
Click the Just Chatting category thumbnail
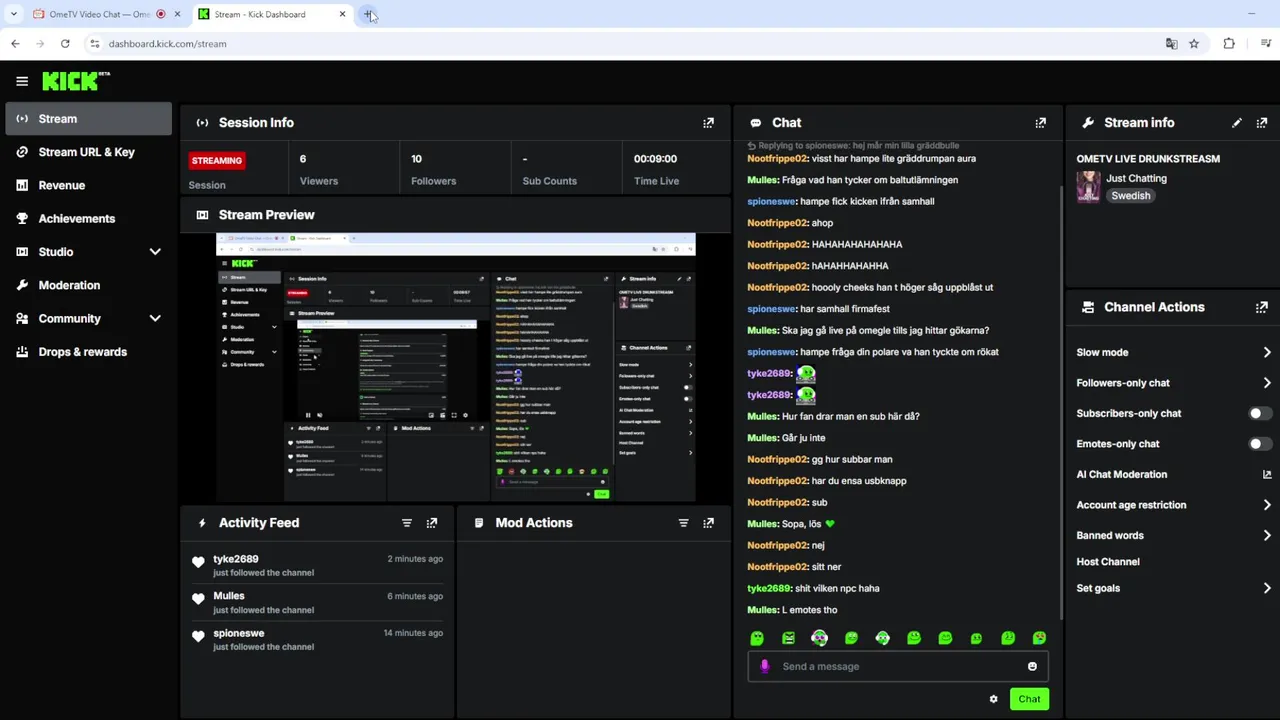[x=1088, y=187]
